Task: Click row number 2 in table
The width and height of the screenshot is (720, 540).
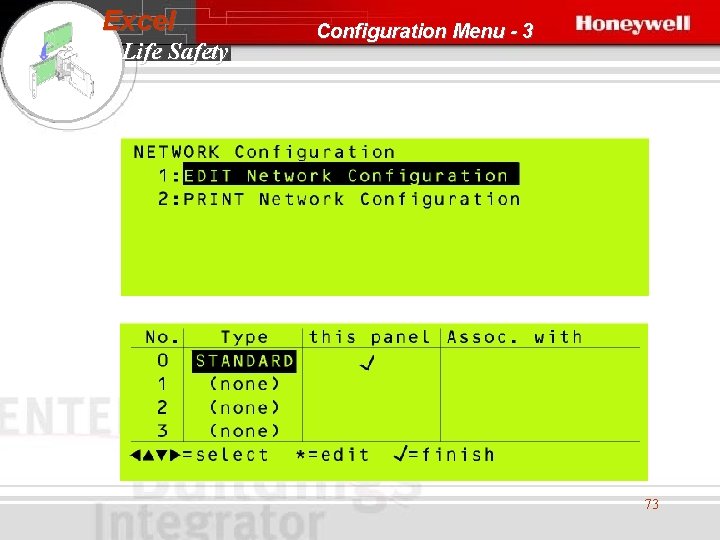Action: [x=162, y=407]
